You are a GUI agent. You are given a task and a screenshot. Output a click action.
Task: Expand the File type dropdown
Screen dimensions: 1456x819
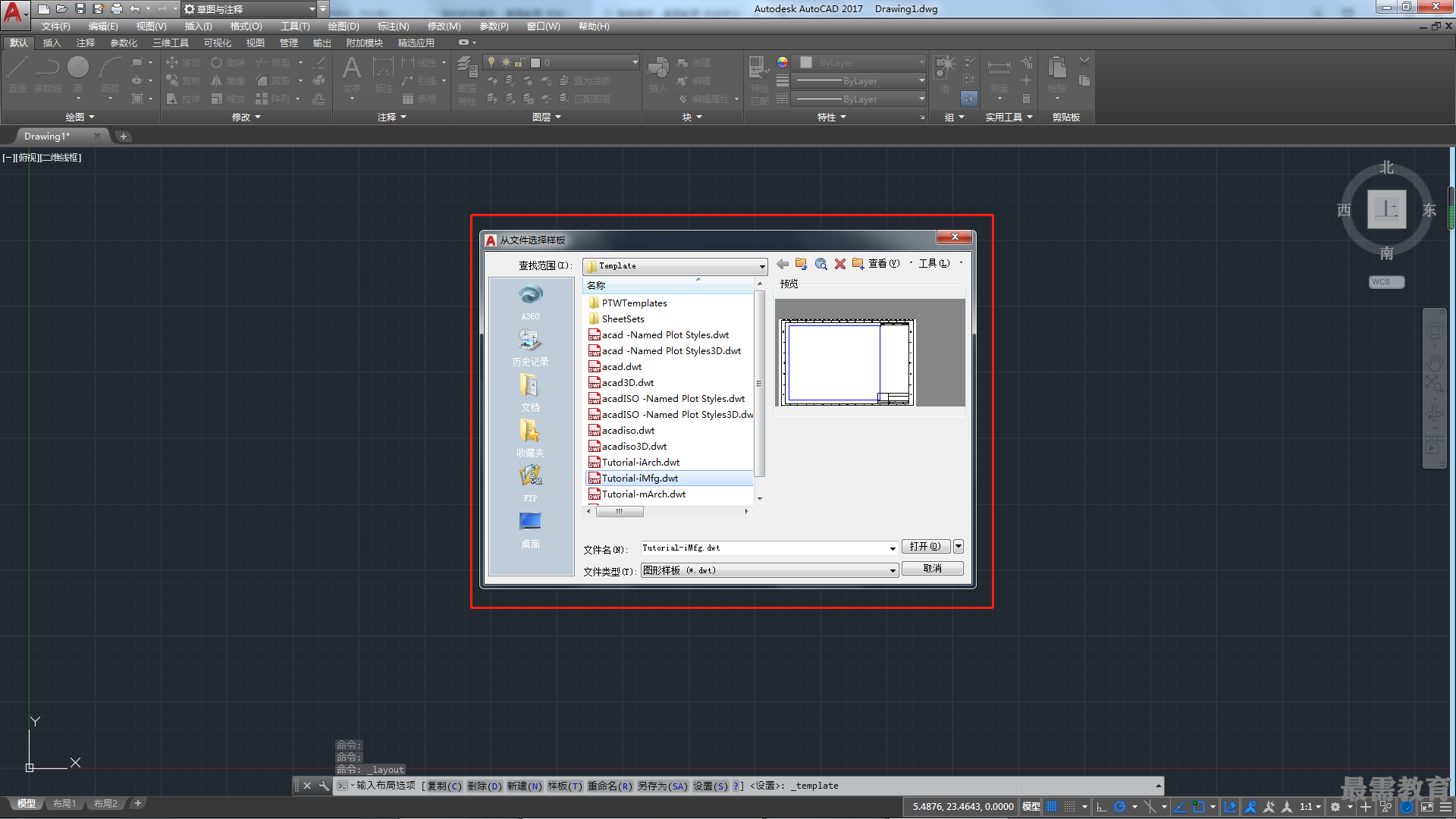(x=893, y=570)
